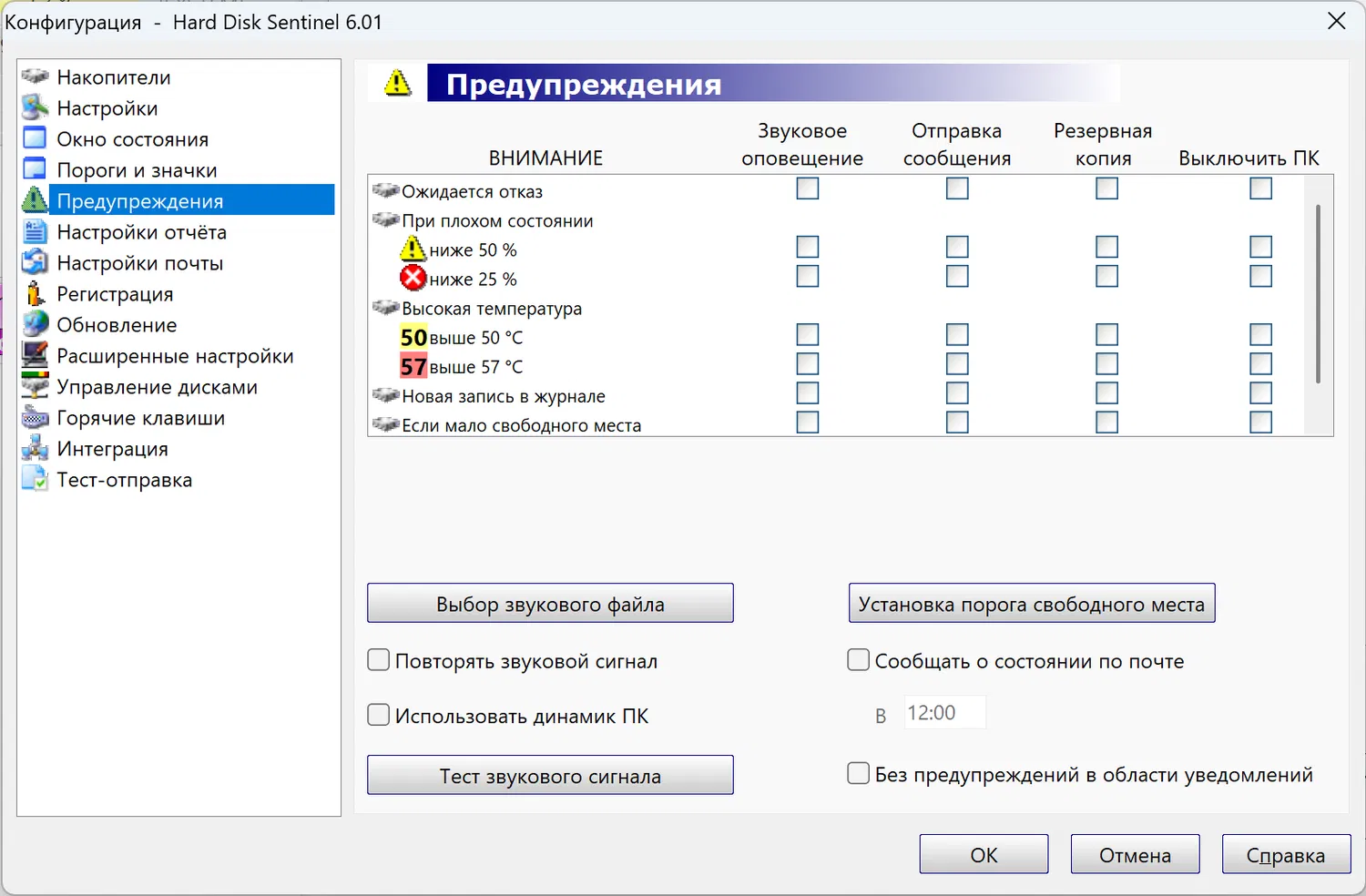Click the window icon beside Окно состояния
Screen dimensions: 1366x896
coord(35,138)
